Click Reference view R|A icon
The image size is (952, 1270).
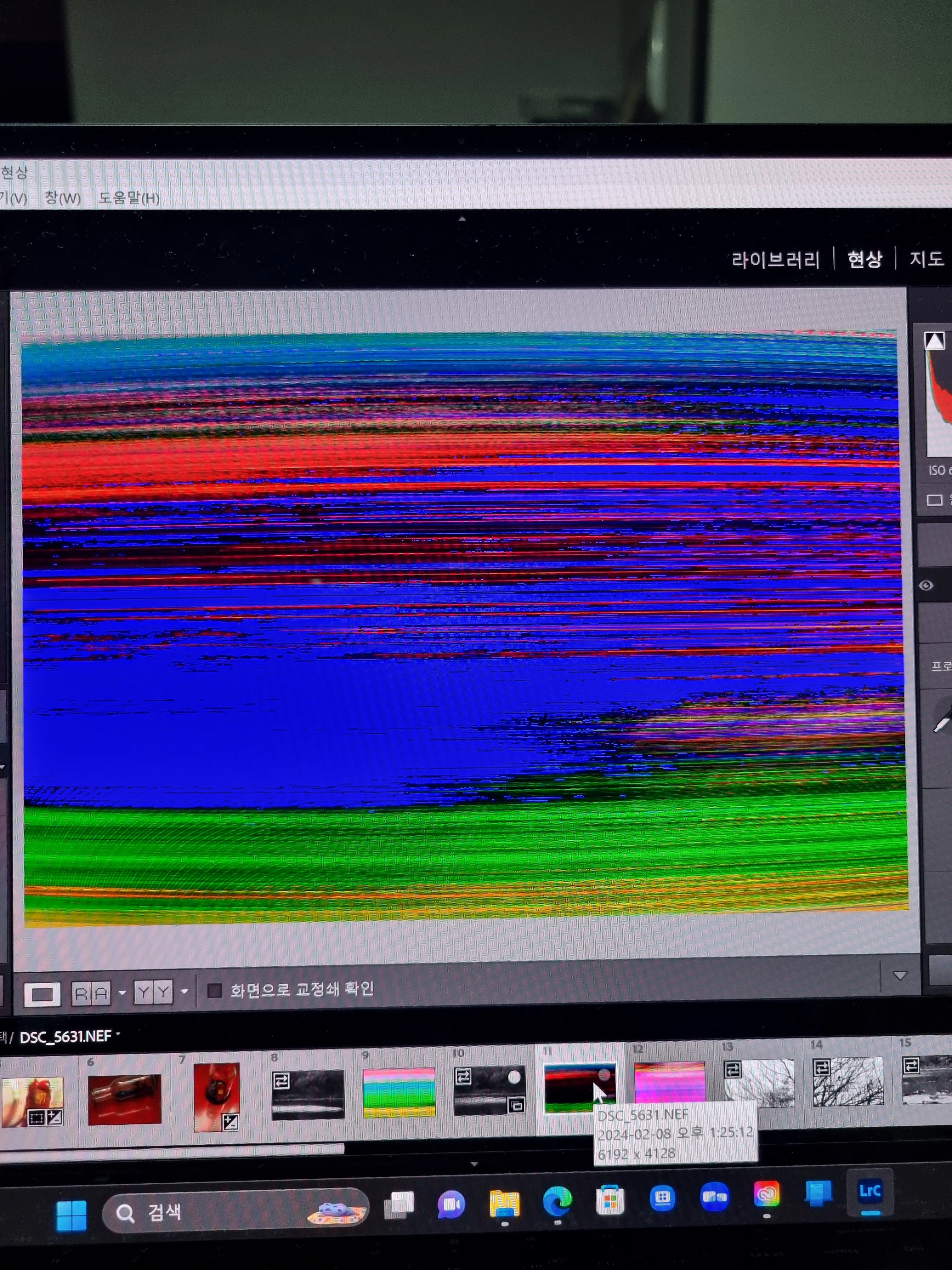click(91, 993)
